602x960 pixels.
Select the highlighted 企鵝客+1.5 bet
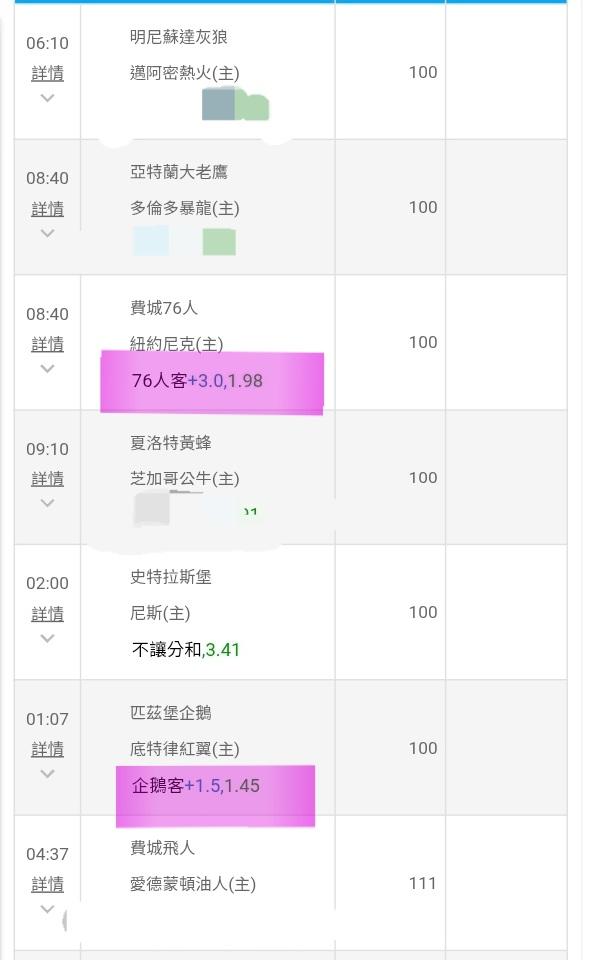pyautogui.click(x=196, y=786)
